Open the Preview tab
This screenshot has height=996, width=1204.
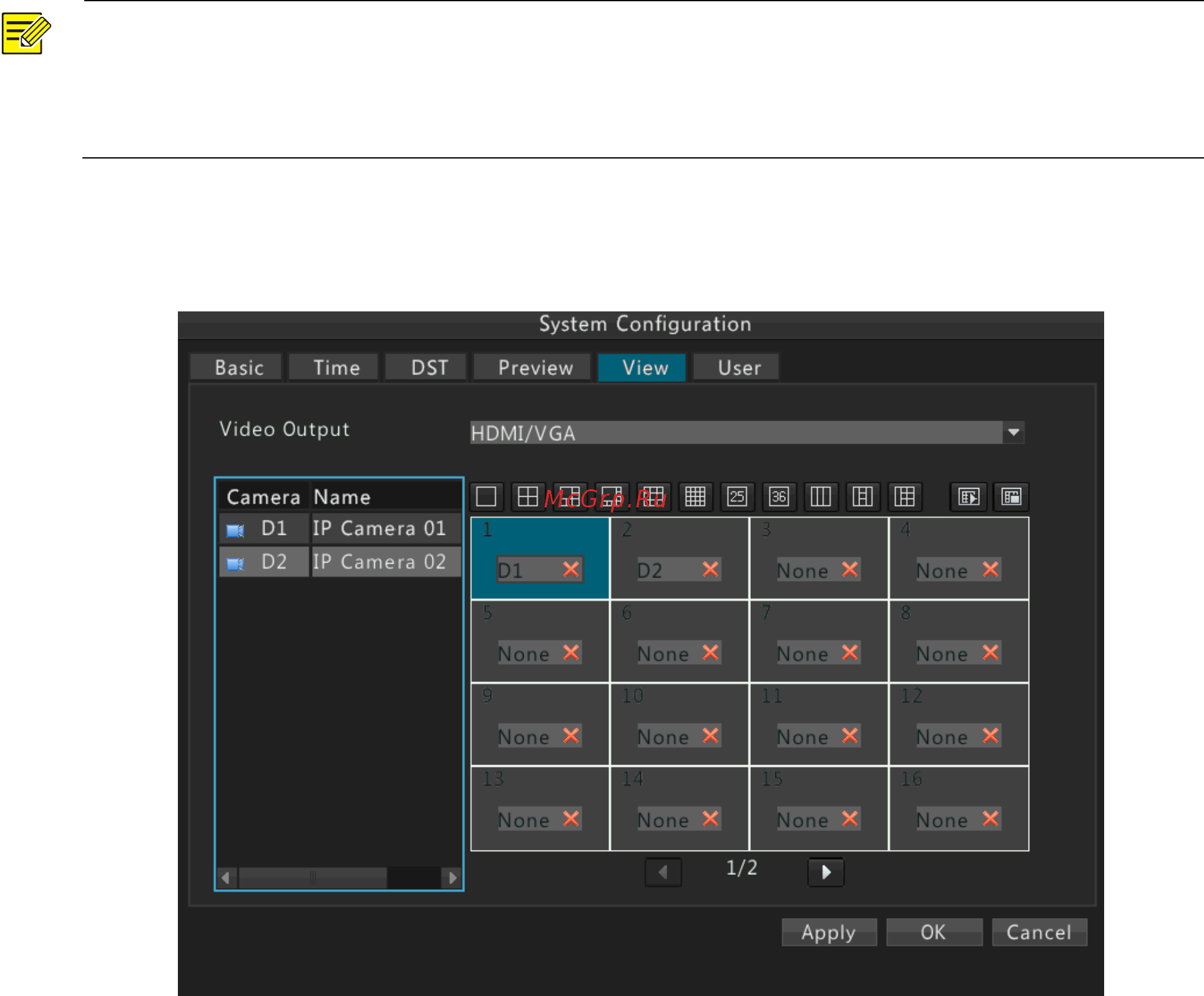(x=532, y=367)
